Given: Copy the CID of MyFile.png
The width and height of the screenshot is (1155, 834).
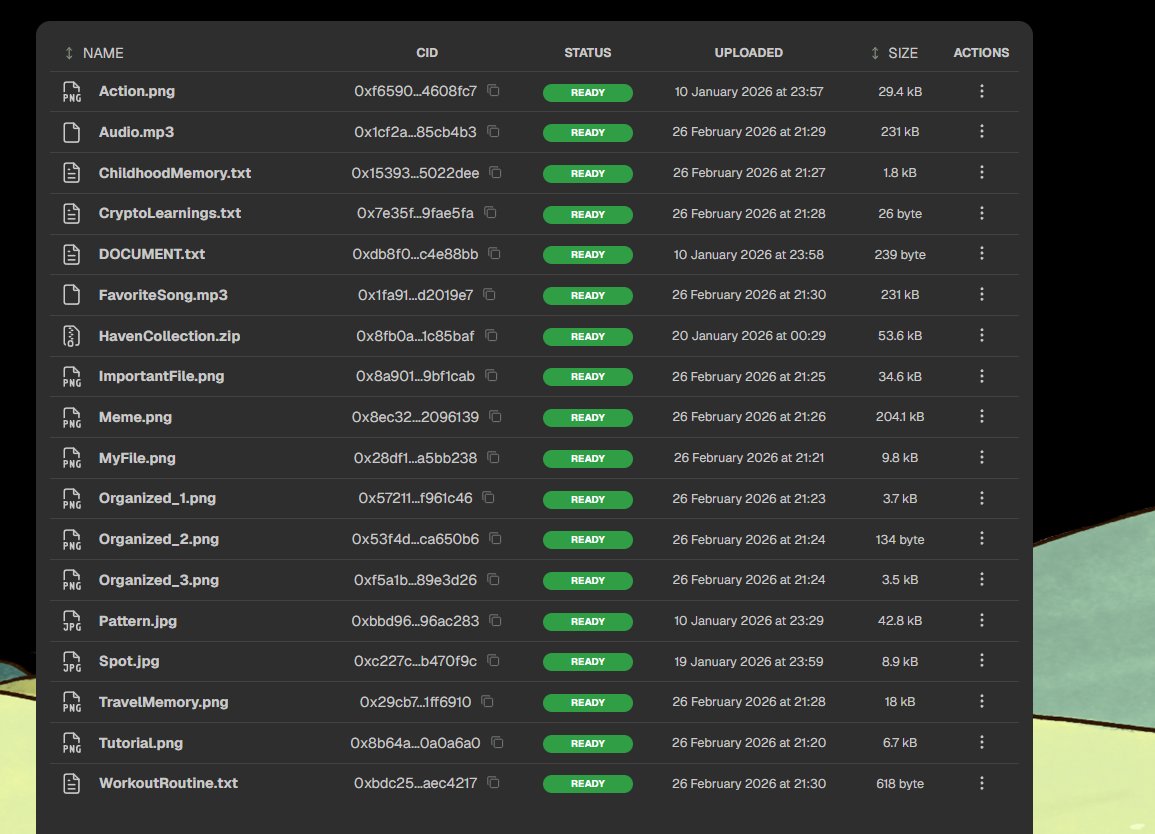Looking at the screenshot, I should coord(494,458).
